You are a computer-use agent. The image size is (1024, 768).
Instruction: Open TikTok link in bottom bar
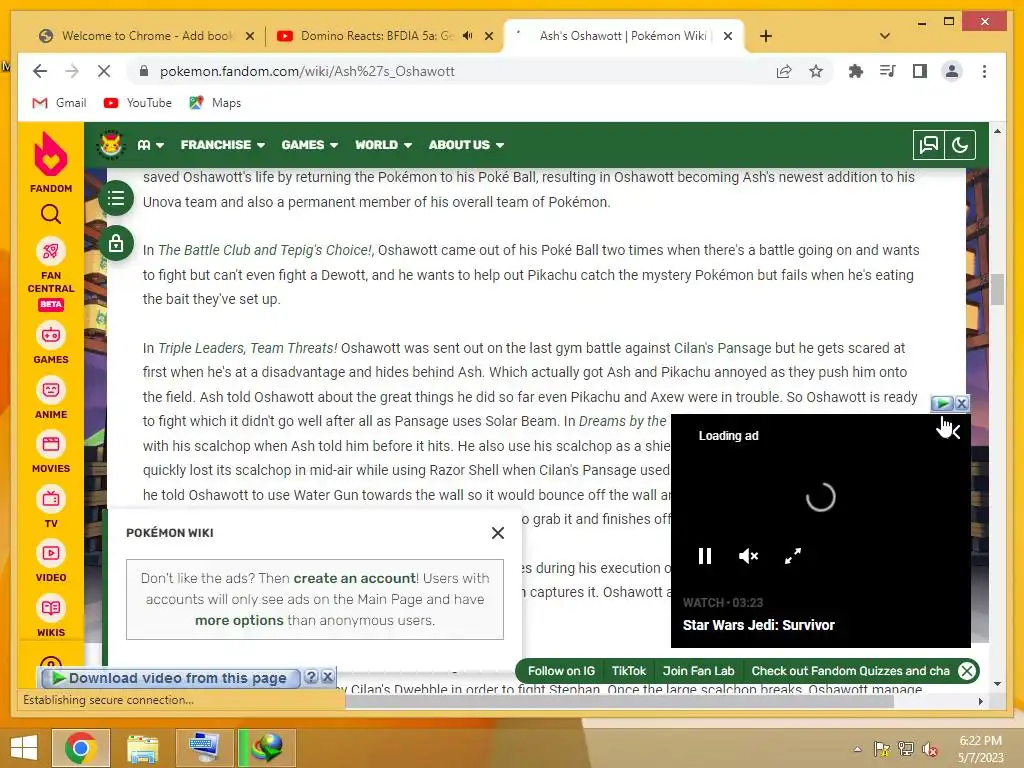point(628,671)
